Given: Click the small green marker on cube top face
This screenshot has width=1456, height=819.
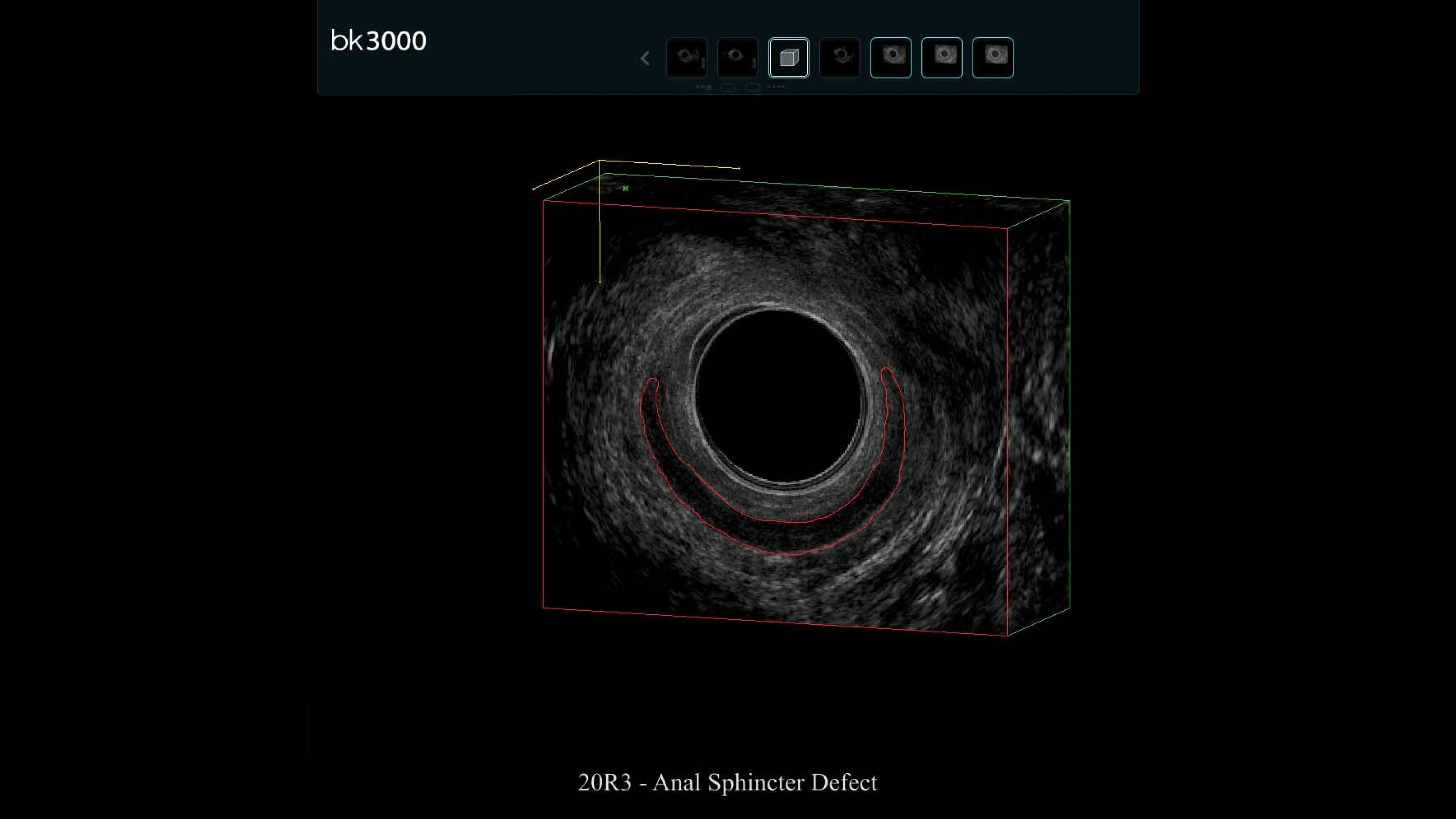Looking at the screenshot, I should point(625,188).
